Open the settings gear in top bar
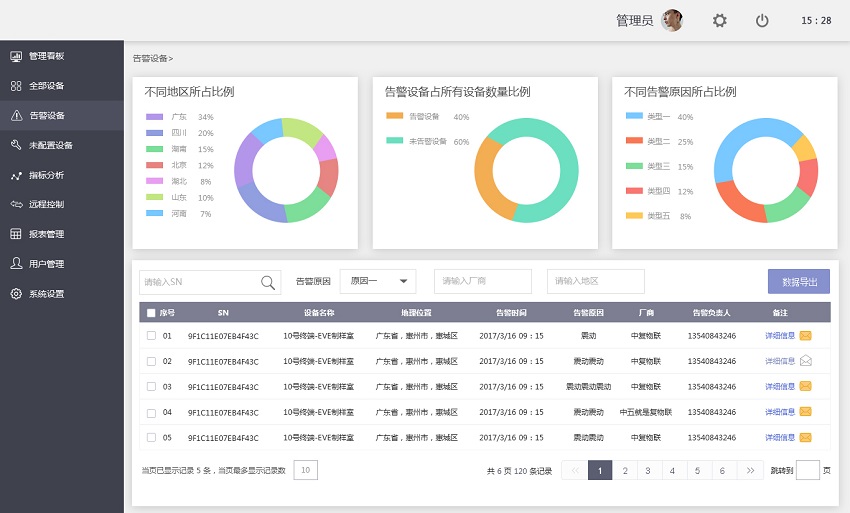This screenshot has height=513, width=850. [x=719, y=21]
